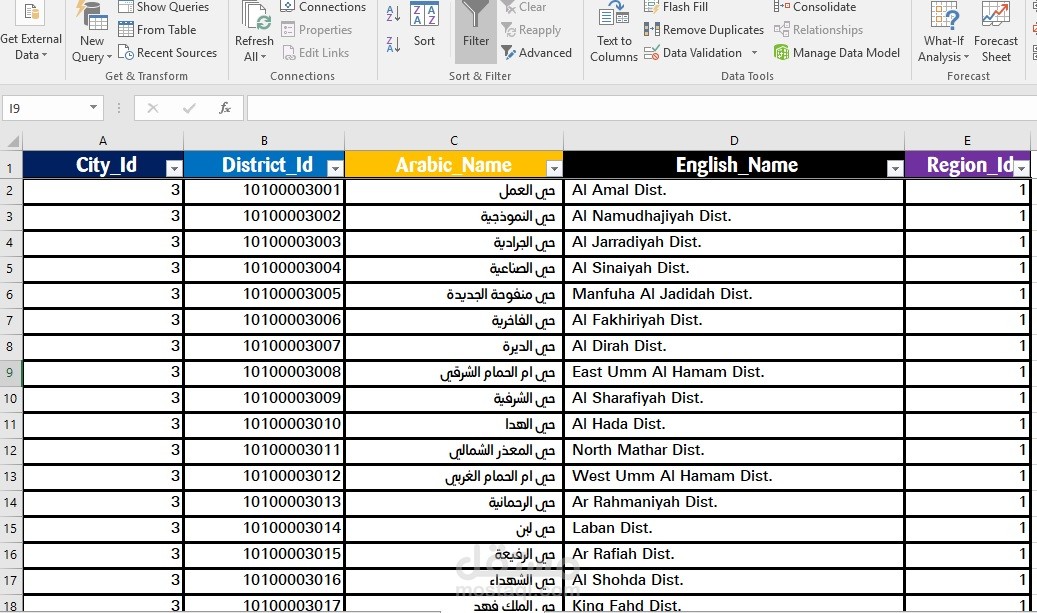The height and width of the screenshot is (613, 1037).
Task: Click cell 'Ar Rahmaniyah Dist.'
Action: [x=734, y=503]
